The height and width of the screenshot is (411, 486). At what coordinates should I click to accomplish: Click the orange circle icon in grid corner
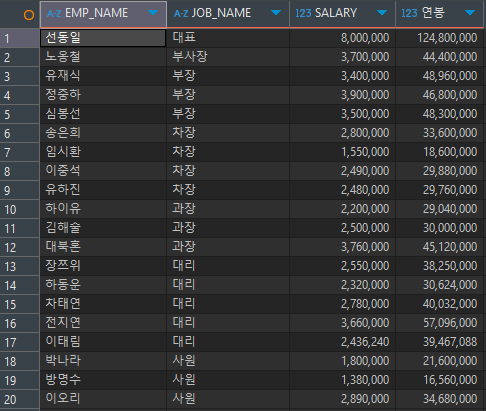(x=29, y=15)
